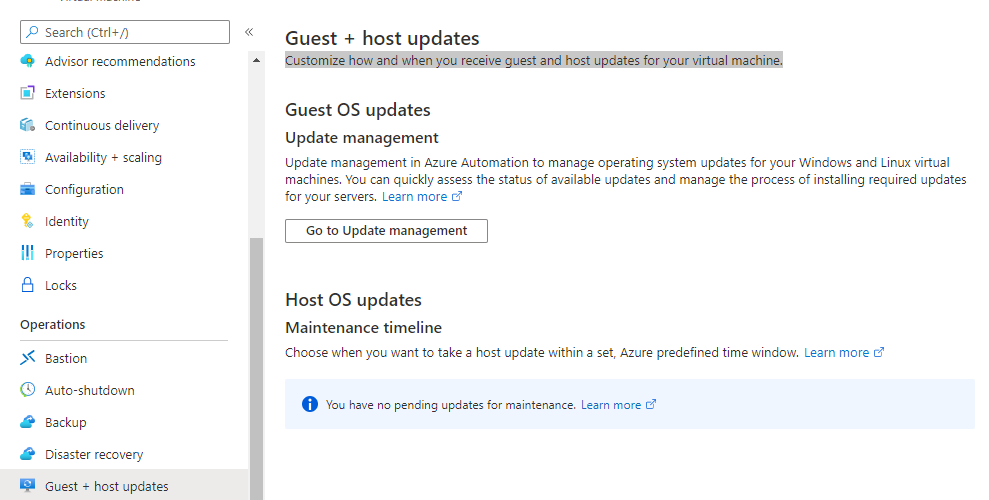Click the Disaster recovery cloud icon
This screenshot has height=500, width=989.
(27, 454)
